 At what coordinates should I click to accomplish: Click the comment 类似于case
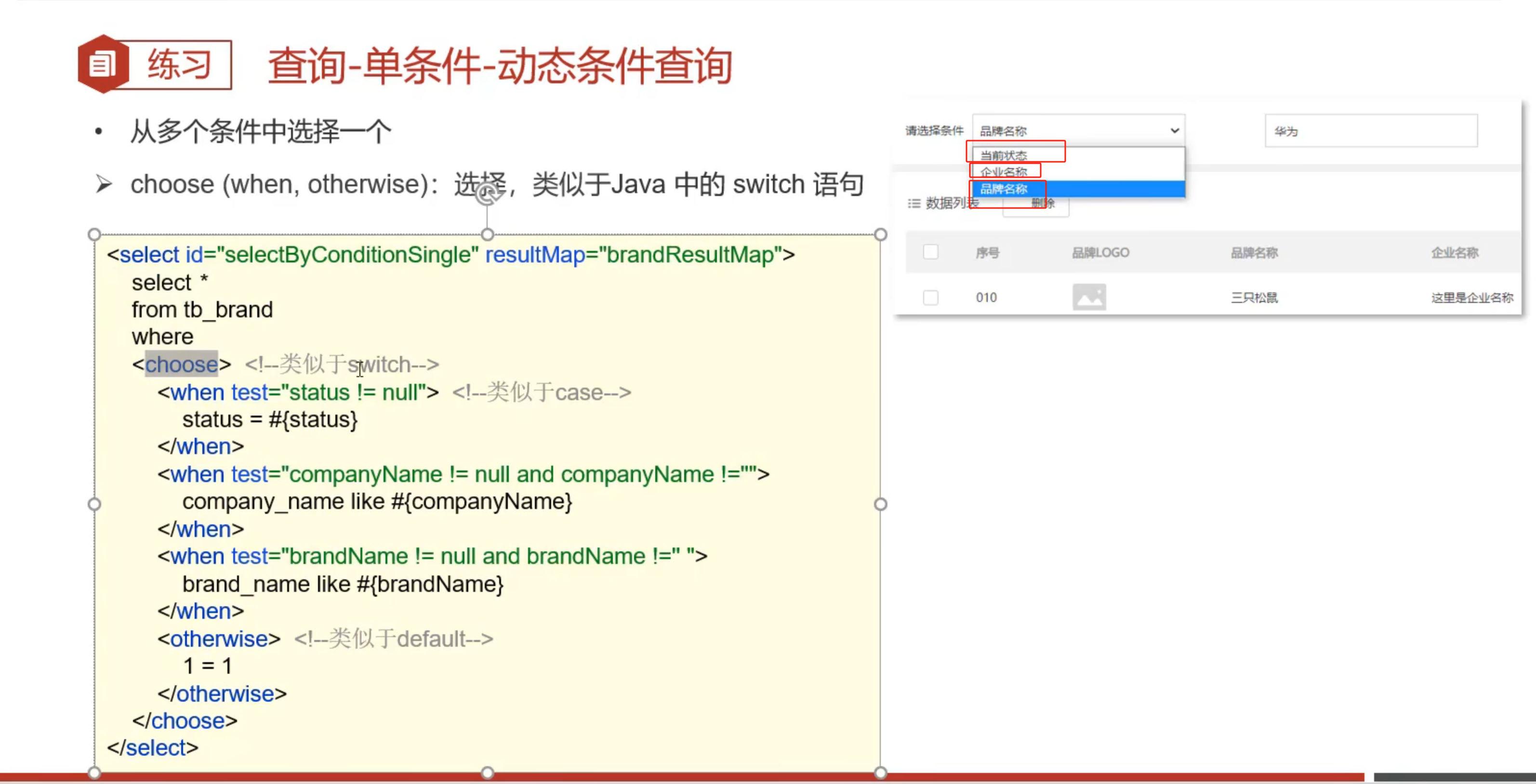click(x=542, y=392)
